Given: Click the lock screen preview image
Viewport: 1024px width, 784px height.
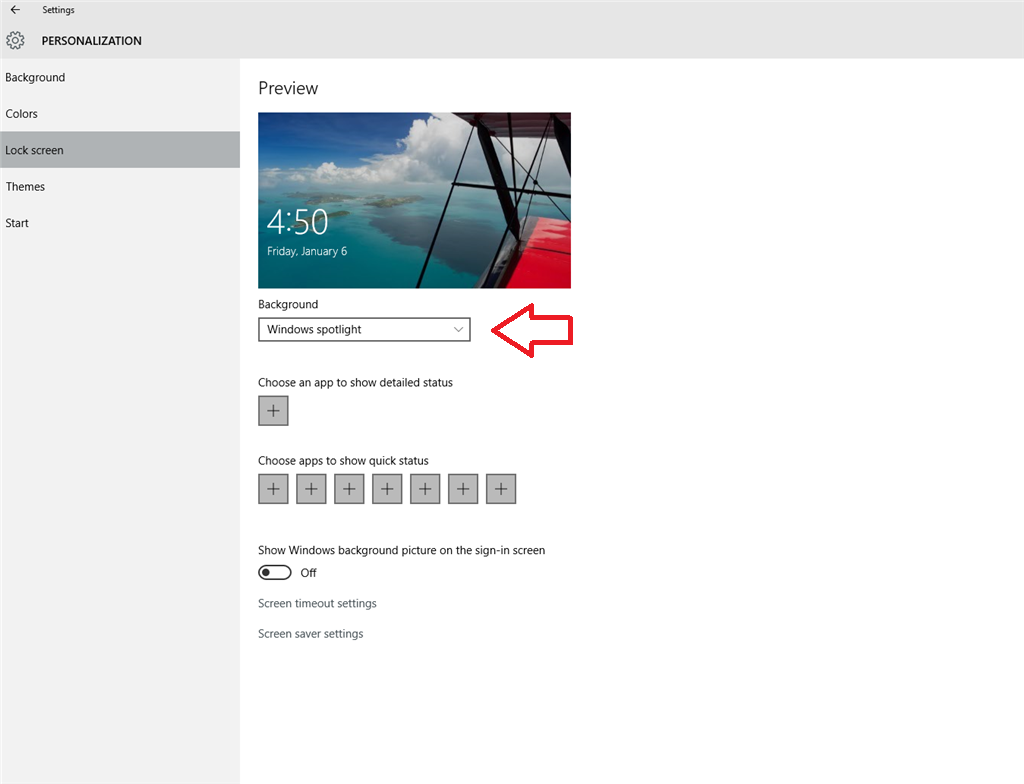Looking at the screenshot, I should coord(414,200).
